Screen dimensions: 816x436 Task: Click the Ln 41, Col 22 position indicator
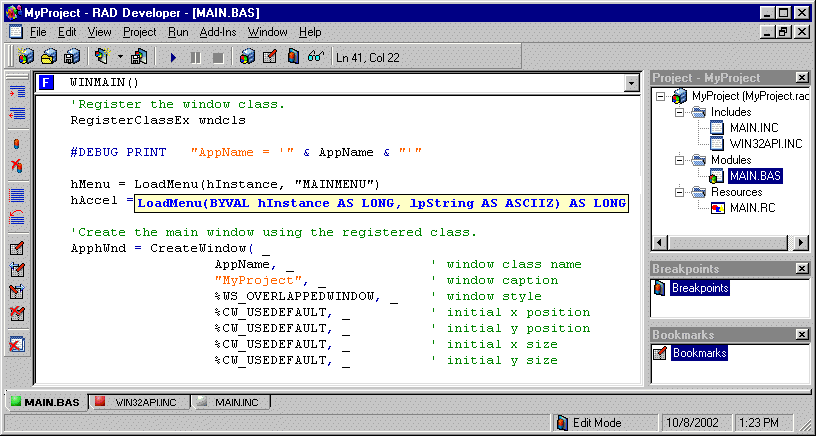point(368,58)
